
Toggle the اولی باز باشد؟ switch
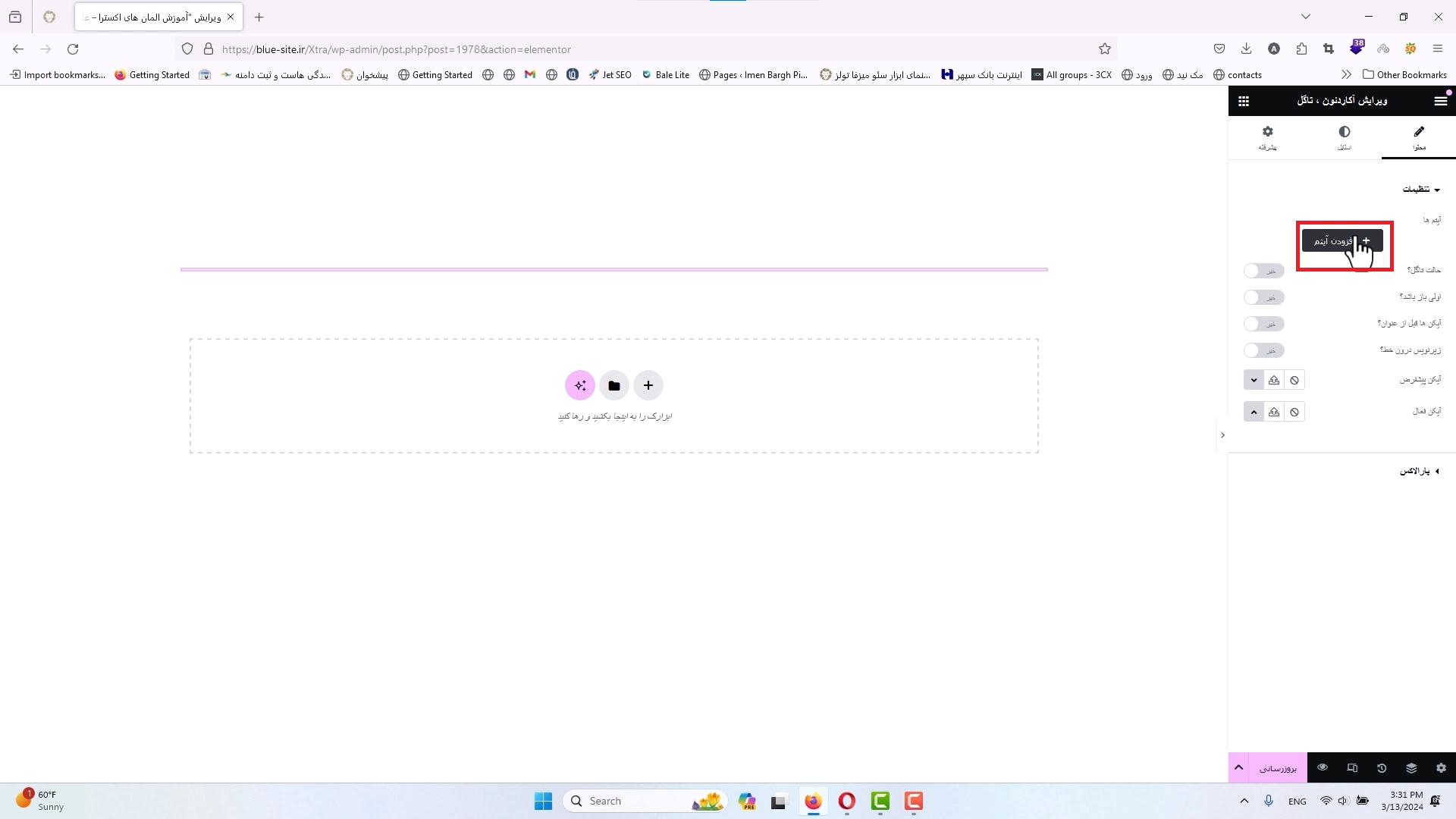1264,297
